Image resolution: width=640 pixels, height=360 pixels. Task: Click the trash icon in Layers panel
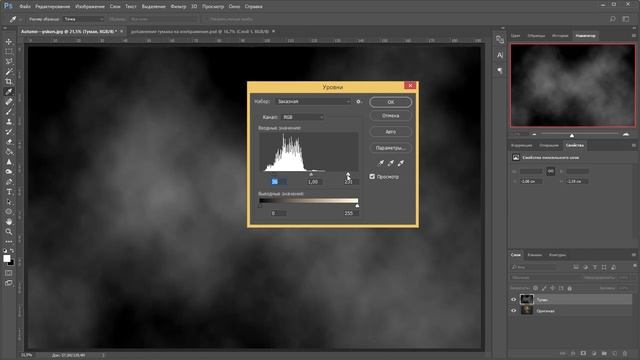(x=624, y=353)
